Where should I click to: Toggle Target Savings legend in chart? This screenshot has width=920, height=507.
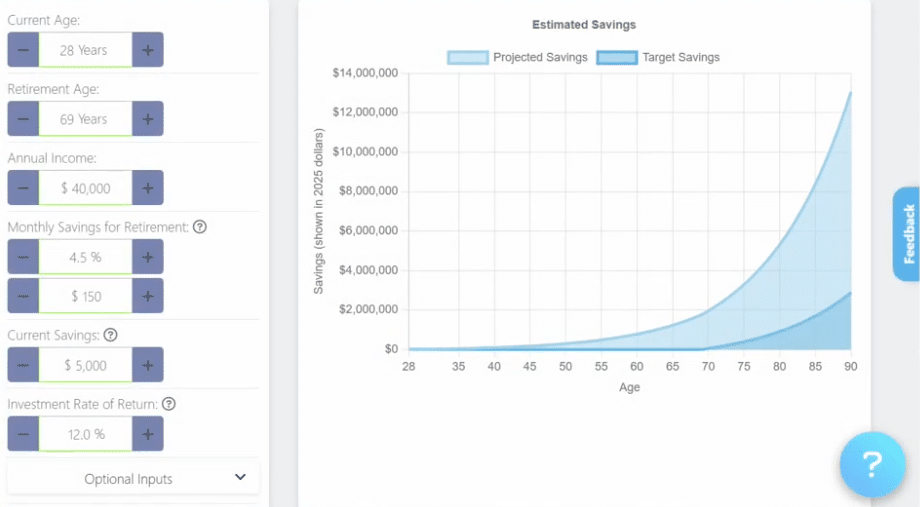tap(658, 57)
